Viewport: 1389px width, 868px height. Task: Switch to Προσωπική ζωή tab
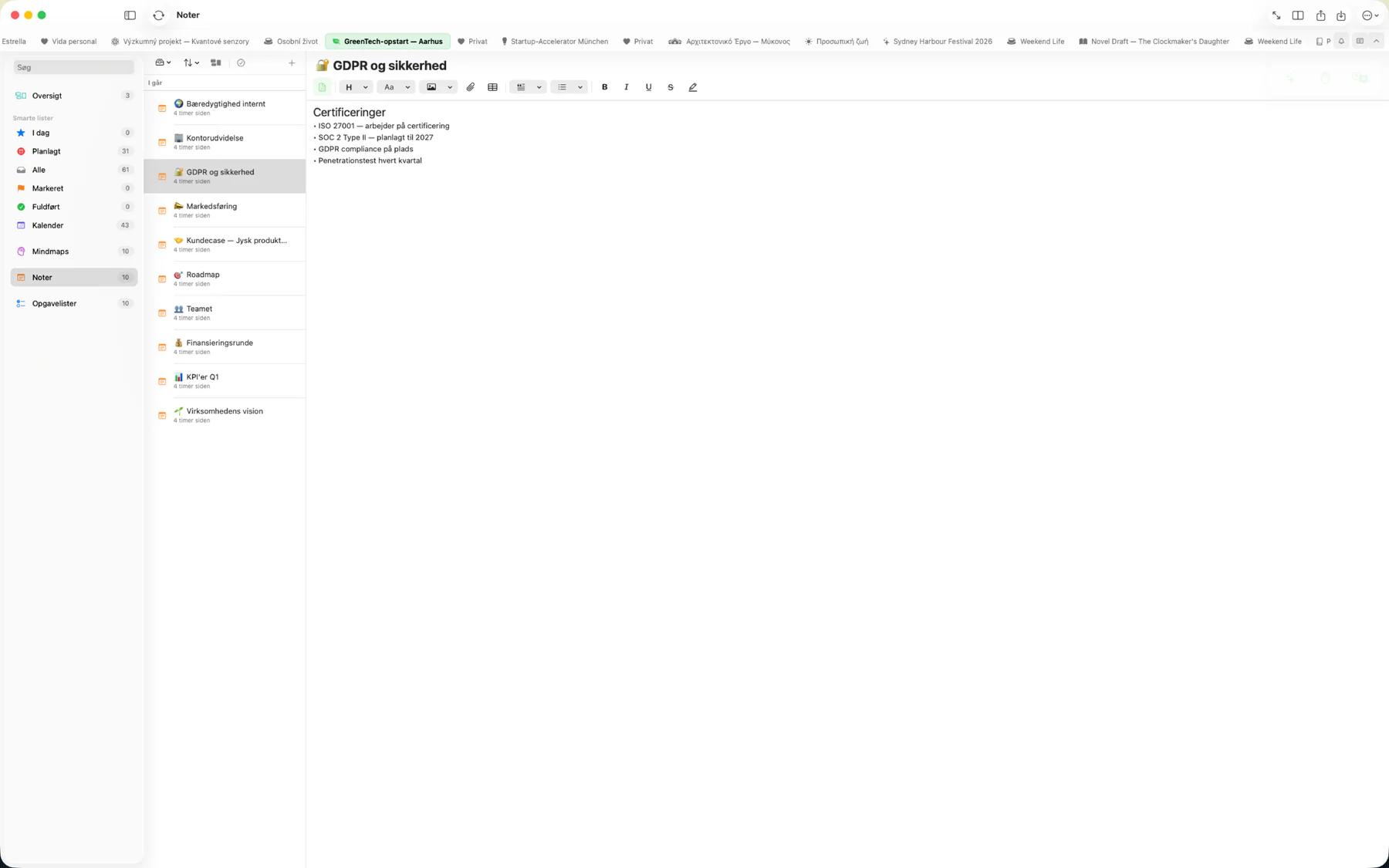point(836,42)
